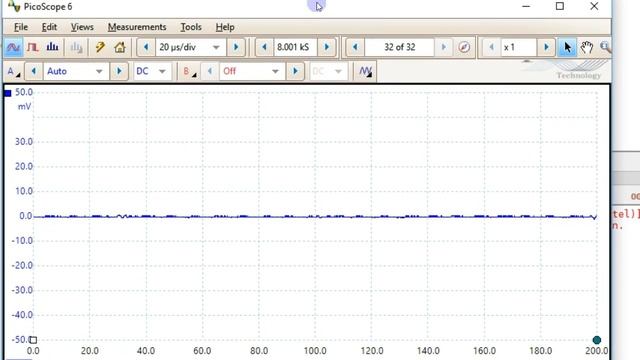The image size is (640, 360).
Task: Decrease timebase with left arrow
Action: [146, 47]
